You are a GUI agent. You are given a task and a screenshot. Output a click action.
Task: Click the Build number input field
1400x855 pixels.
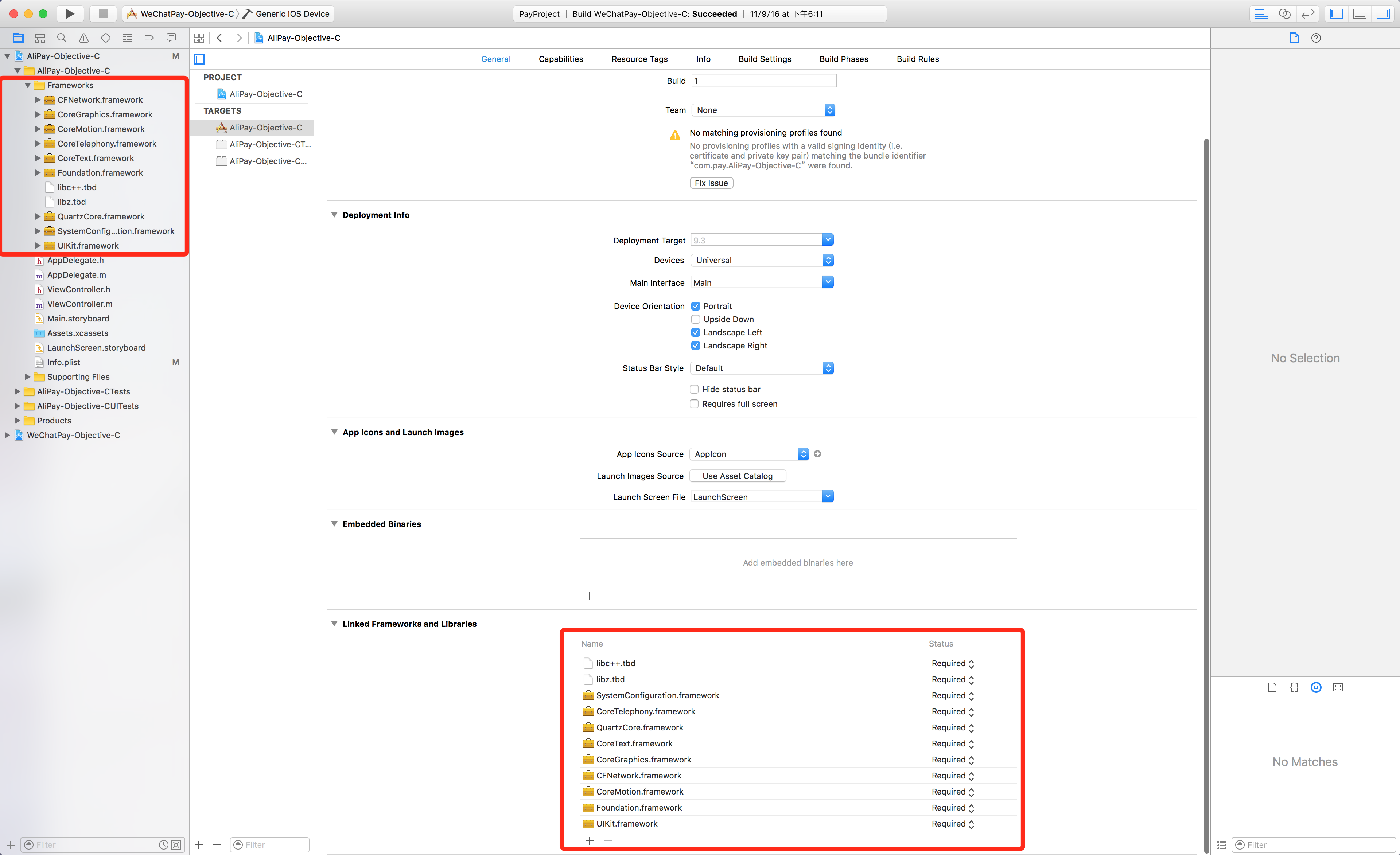763,81
